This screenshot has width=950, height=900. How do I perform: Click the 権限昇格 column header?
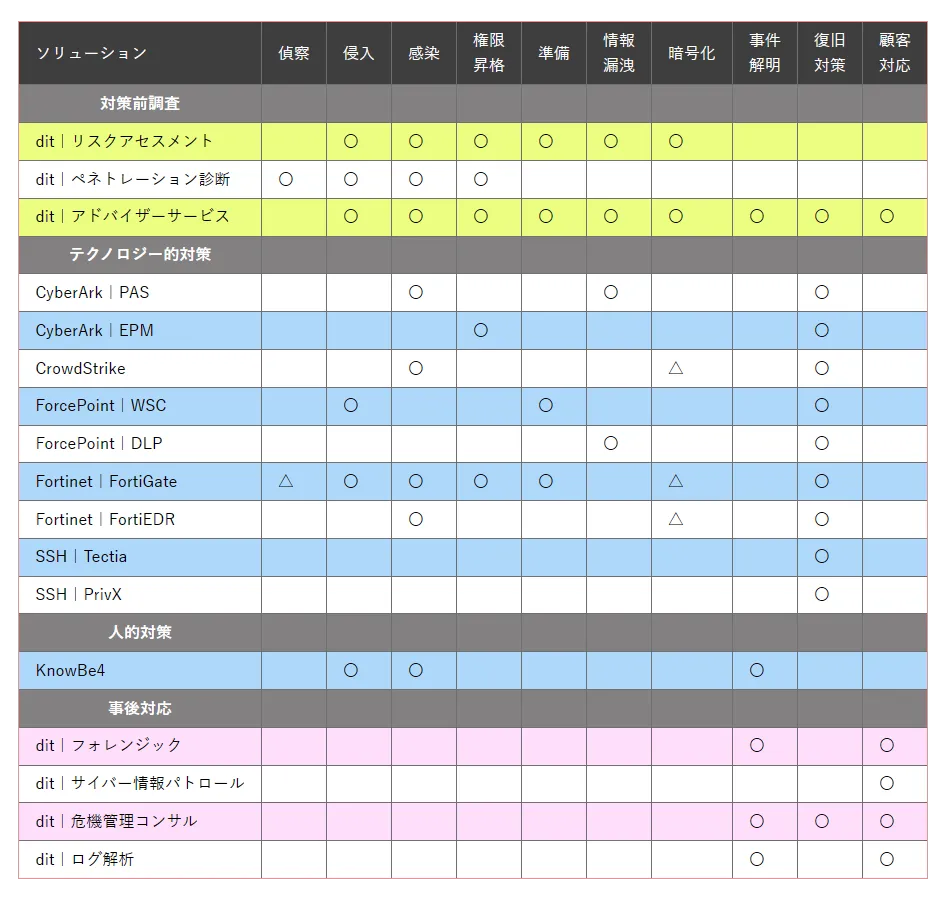[x=488, y=53]
